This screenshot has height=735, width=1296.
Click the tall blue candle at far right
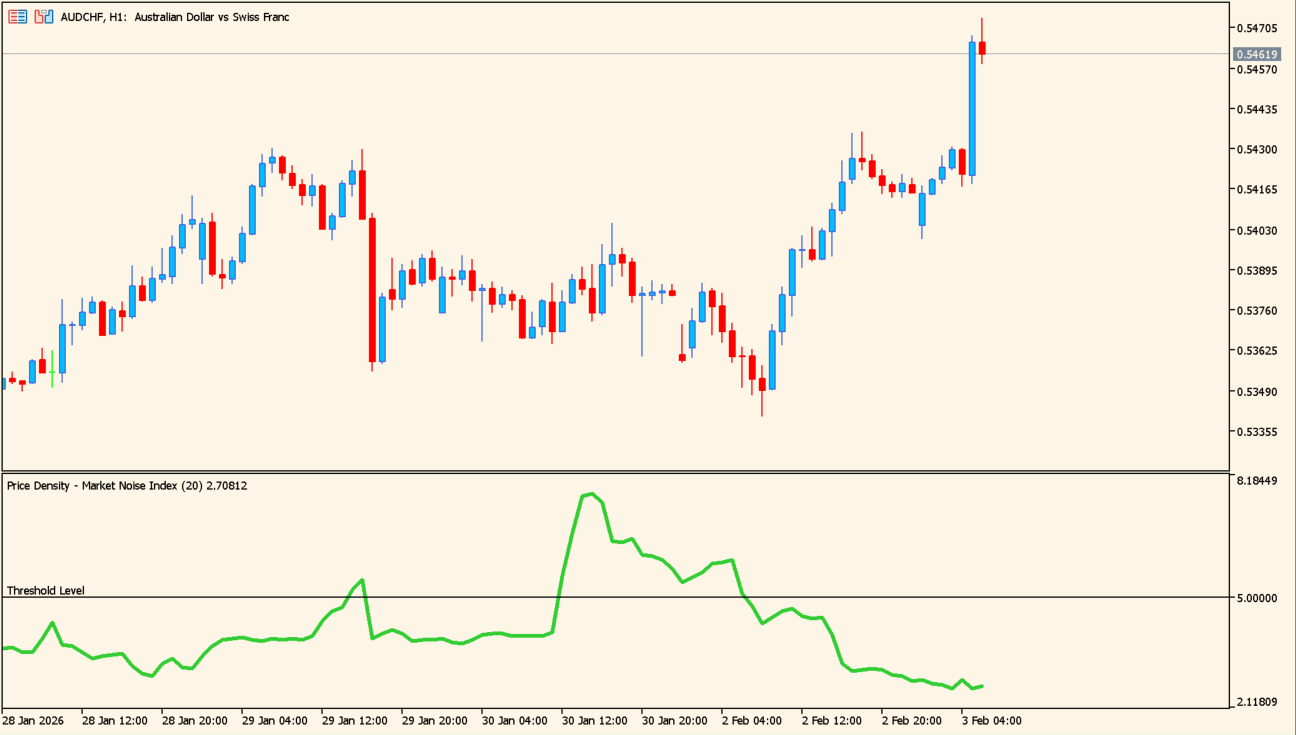[x=971, y=110]
